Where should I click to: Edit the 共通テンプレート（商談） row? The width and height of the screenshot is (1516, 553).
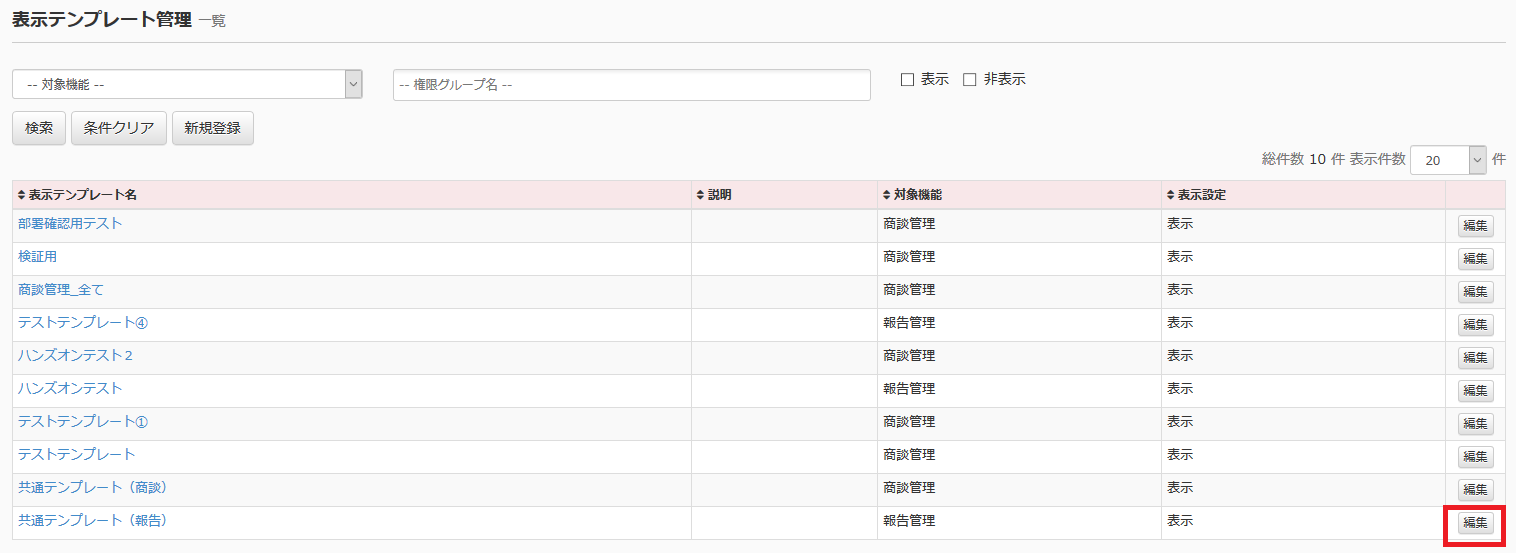pos(1475,490)
